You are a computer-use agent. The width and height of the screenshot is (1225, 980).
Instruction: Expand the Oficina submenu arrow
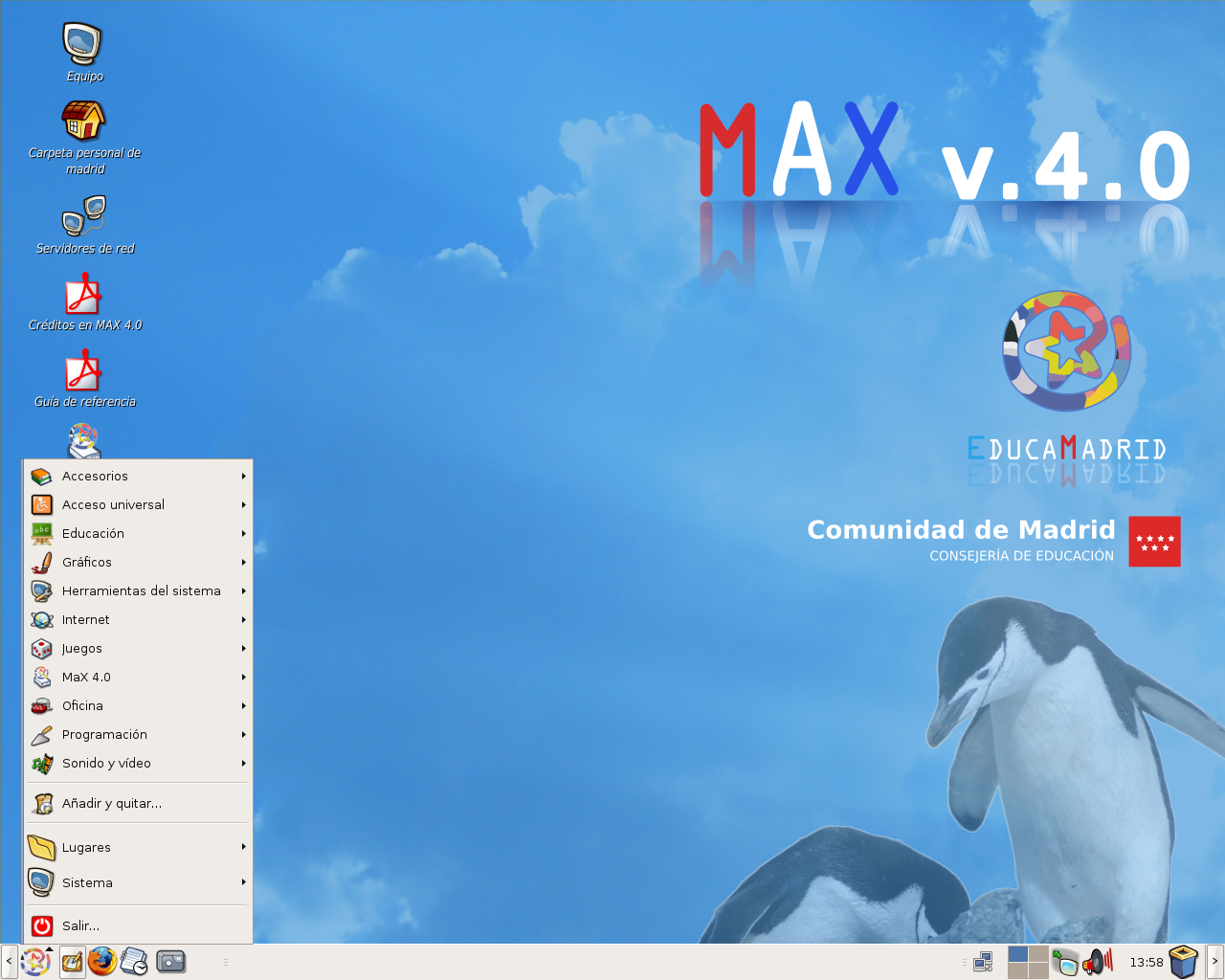[244, 706]
